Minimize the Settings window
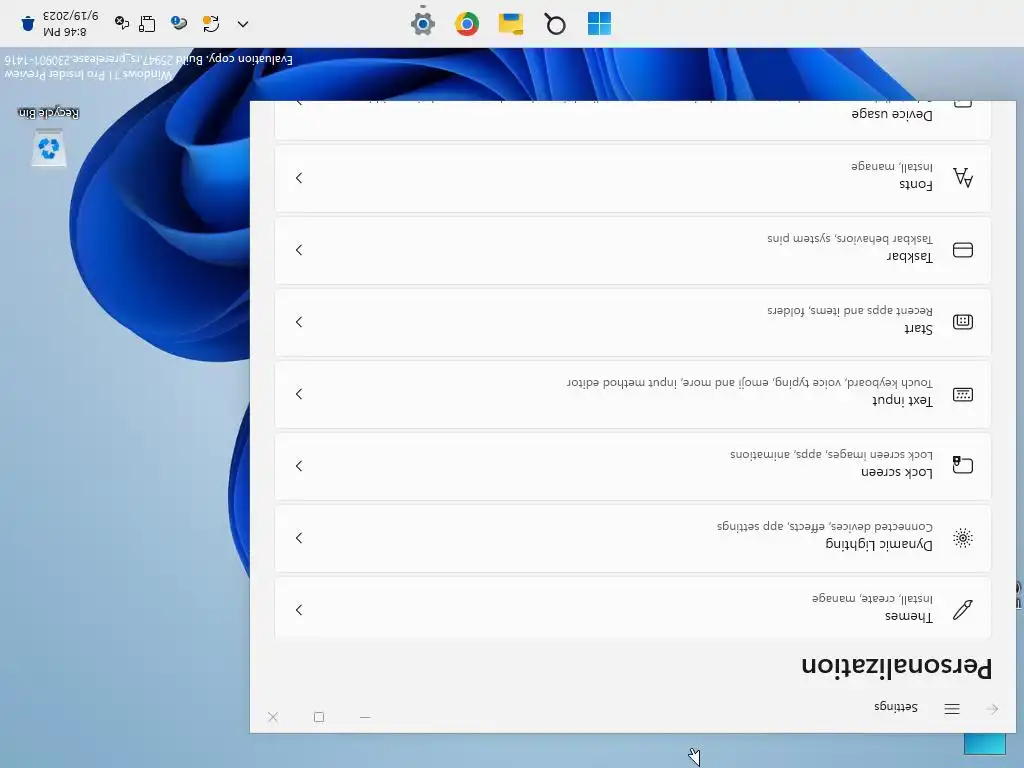The image size is (1024, 768). coord(365,717)
